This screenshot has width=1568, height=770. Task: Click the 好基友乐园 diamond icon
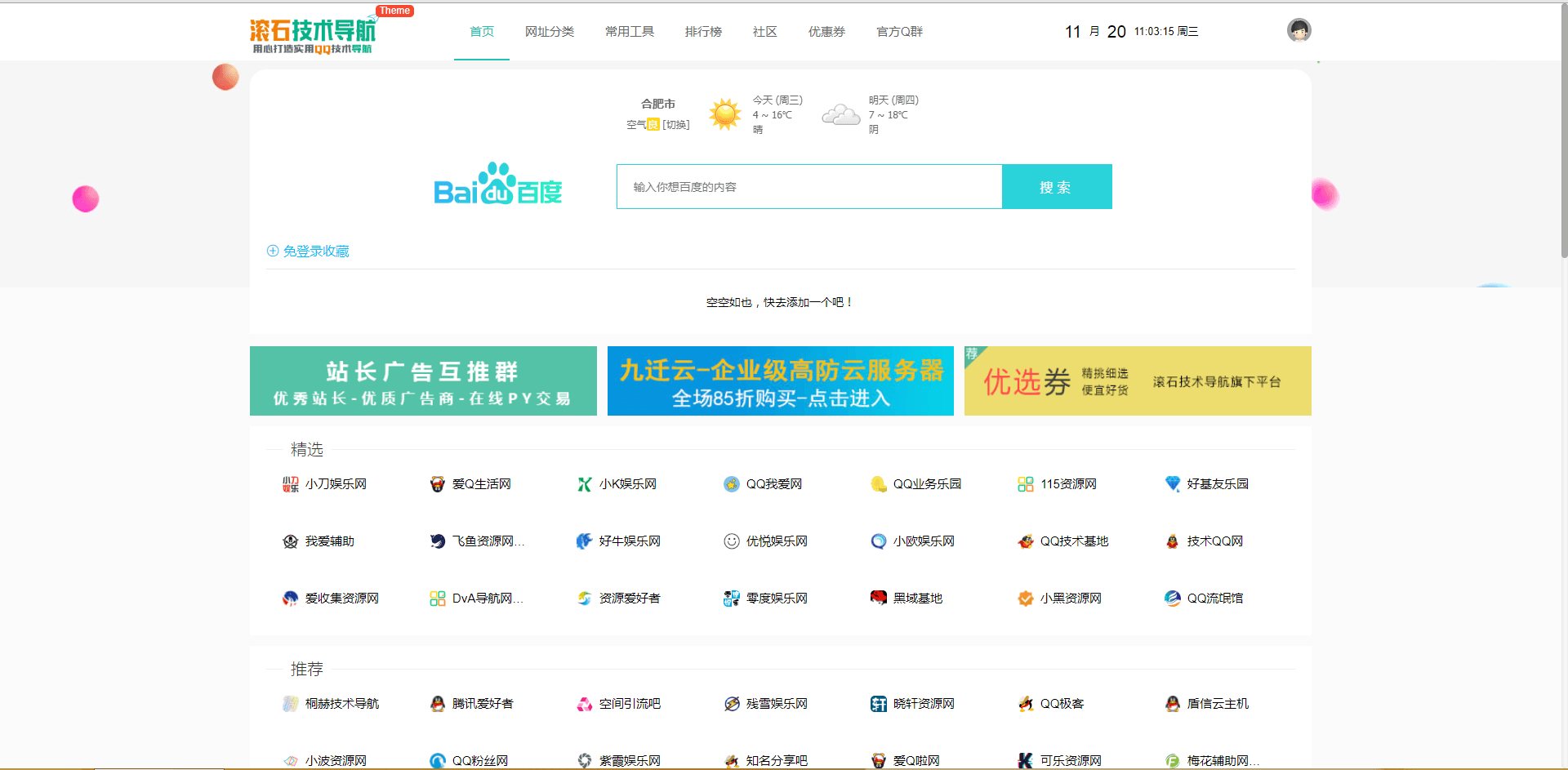point(1173,484)
